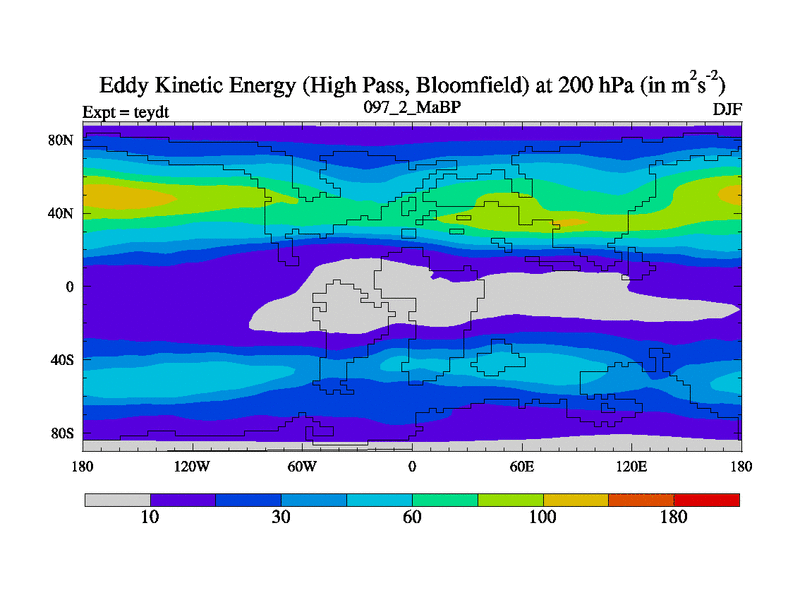Click the colorbar label 100

tap(543, 517)
